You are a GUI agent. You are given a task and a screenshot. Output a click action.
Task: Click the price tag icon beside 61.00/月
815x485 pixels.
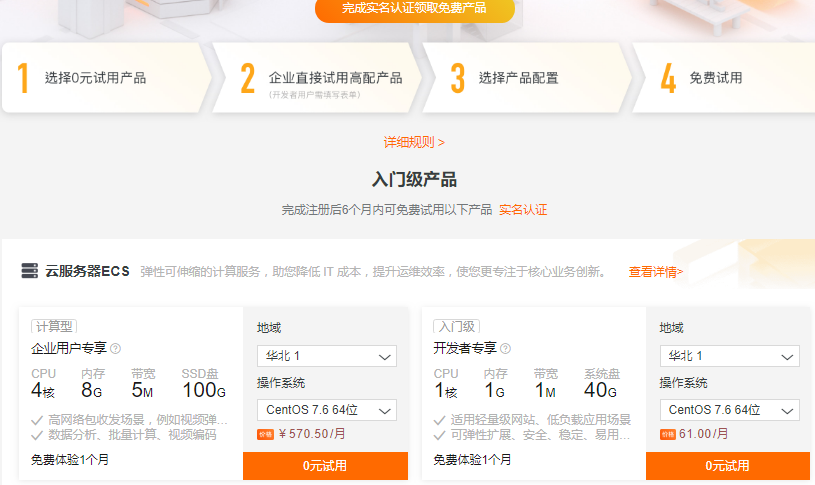click(667, 435)
